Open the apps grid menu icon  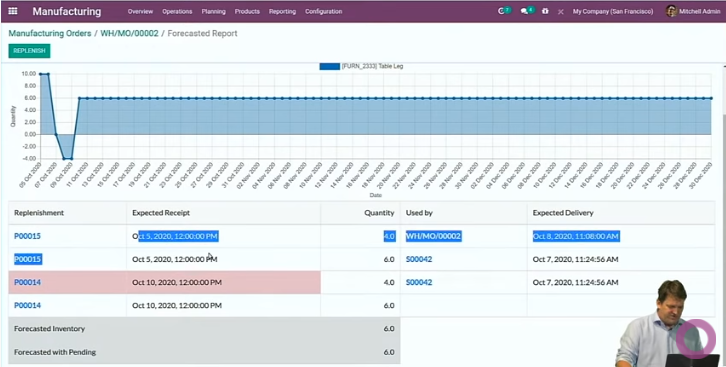(x=13, y=11)
